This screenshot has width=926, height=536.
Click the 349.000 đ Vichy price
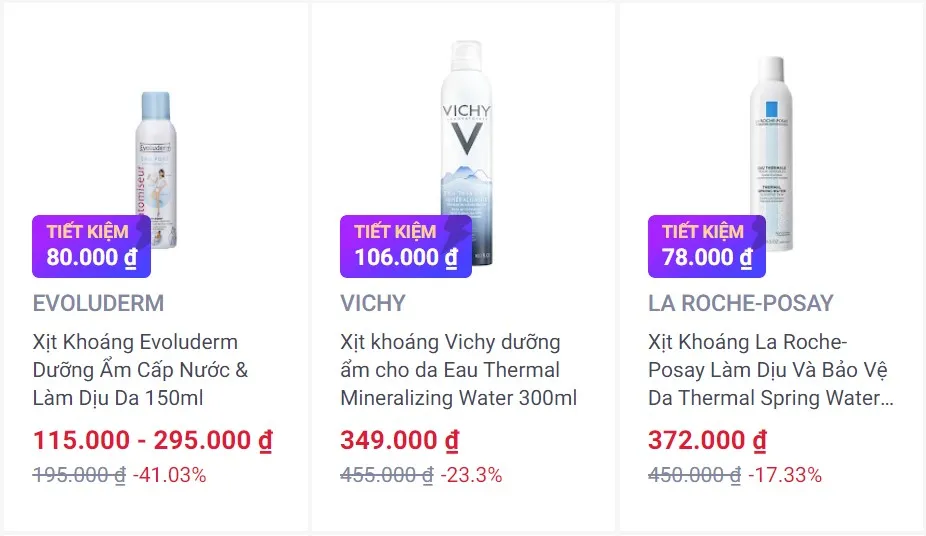[x=399, y=440]
